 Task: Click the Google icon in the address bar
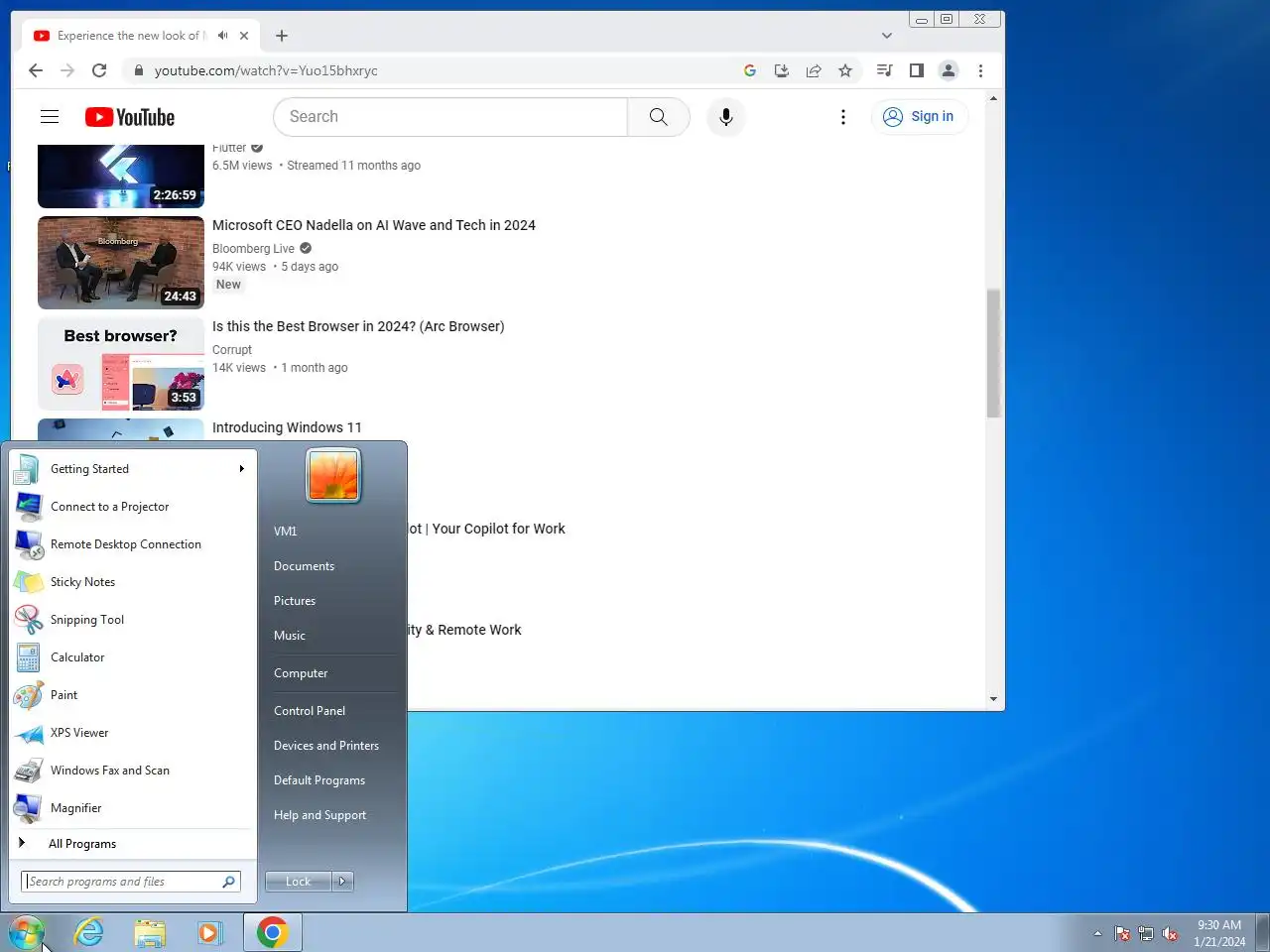tap(750, 70)
